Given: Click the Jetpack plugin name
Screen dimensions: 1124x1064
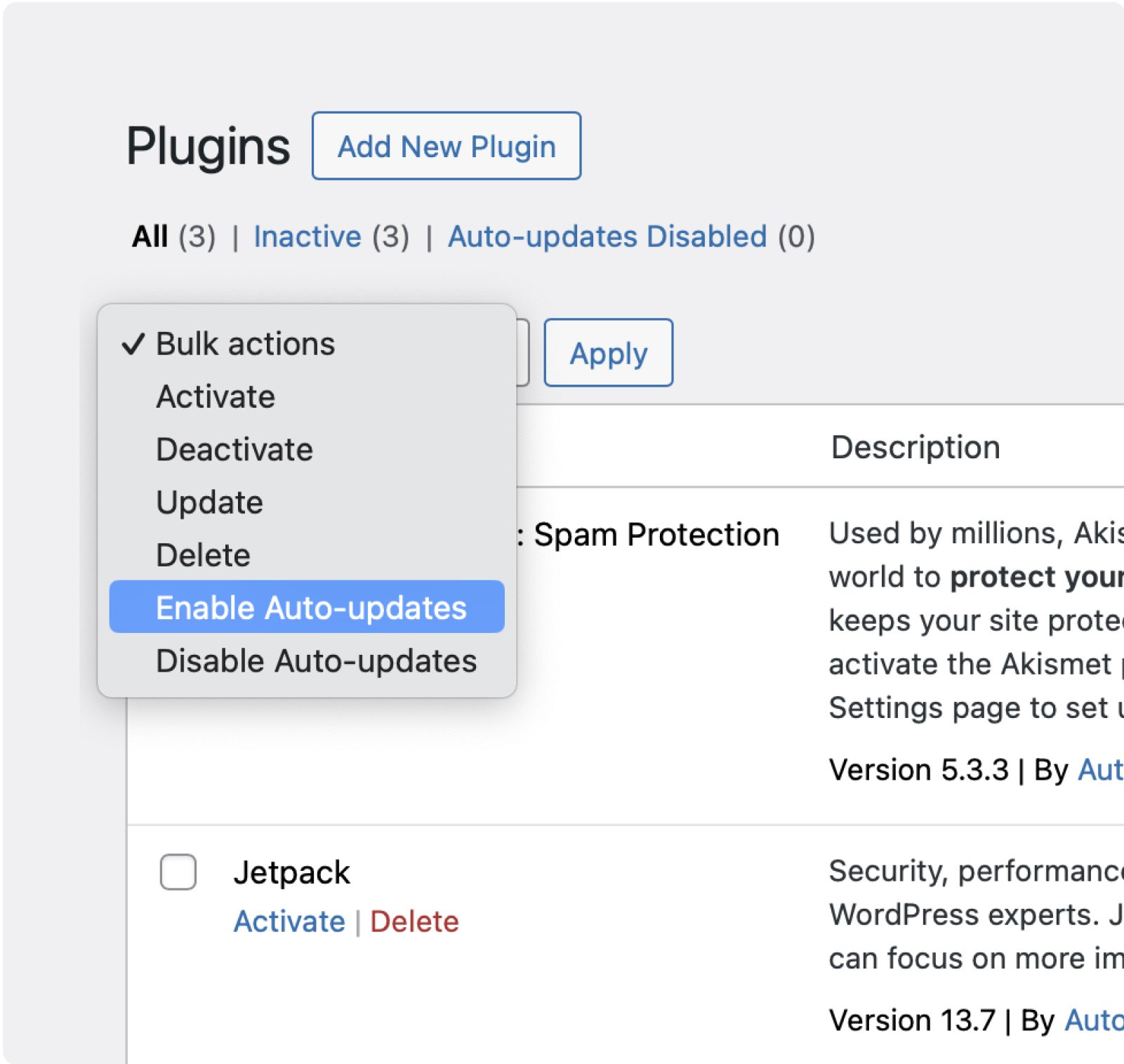Looking at the screenshot, I should 291,872.
